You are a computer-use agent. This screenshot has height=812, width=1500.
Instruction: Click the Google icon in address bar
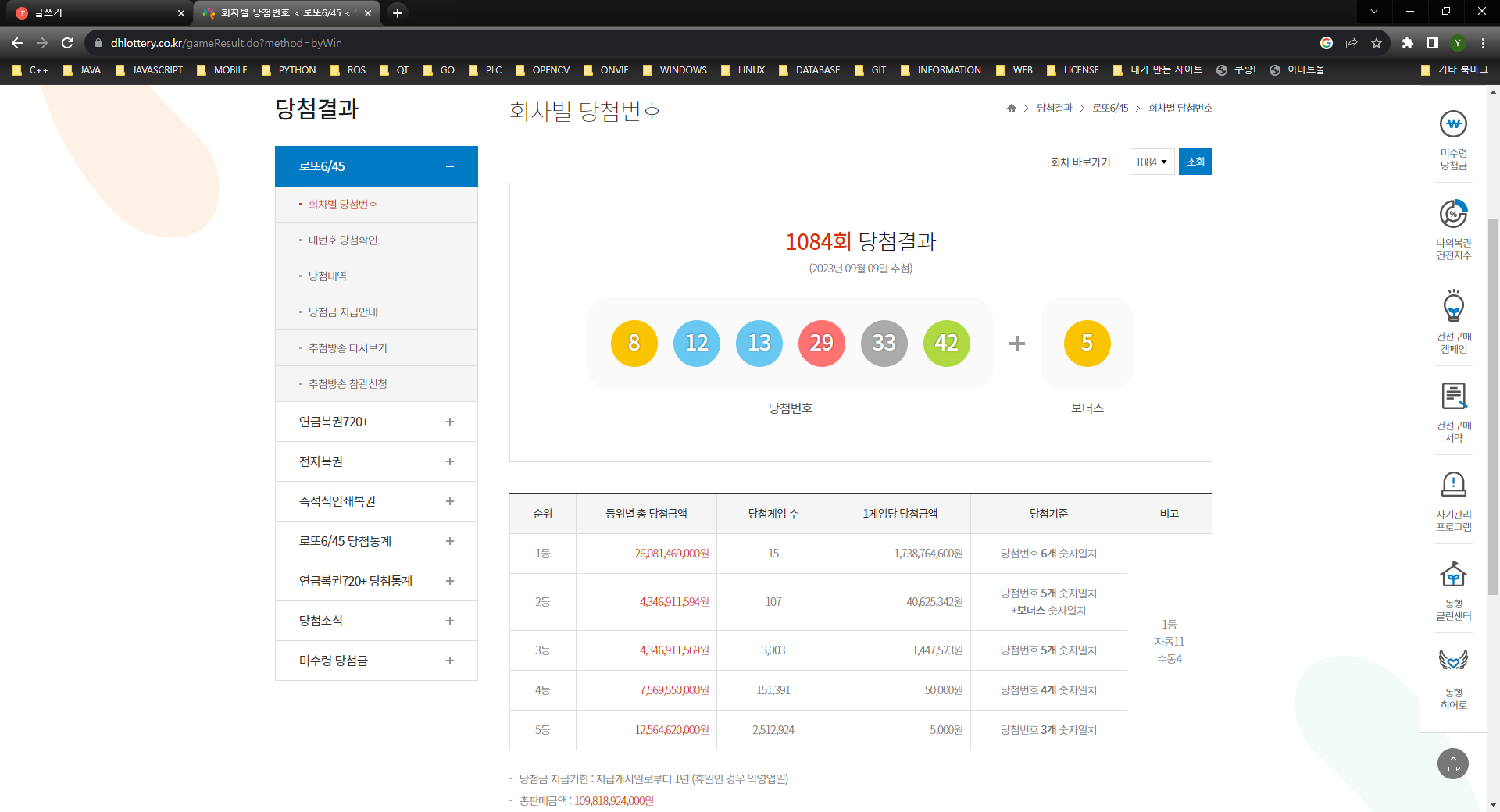point(1327,43)
